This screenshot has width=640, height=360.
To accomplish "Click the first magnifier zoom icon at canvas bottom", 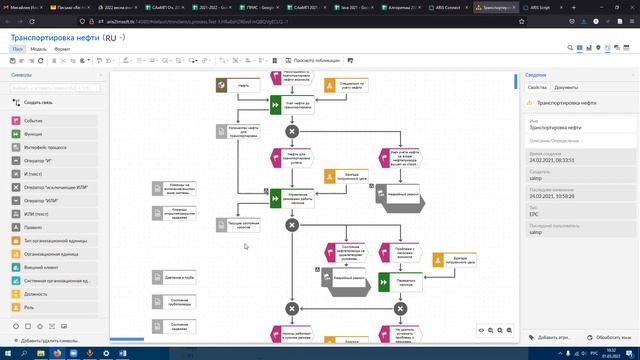I will tap(491, 330).
